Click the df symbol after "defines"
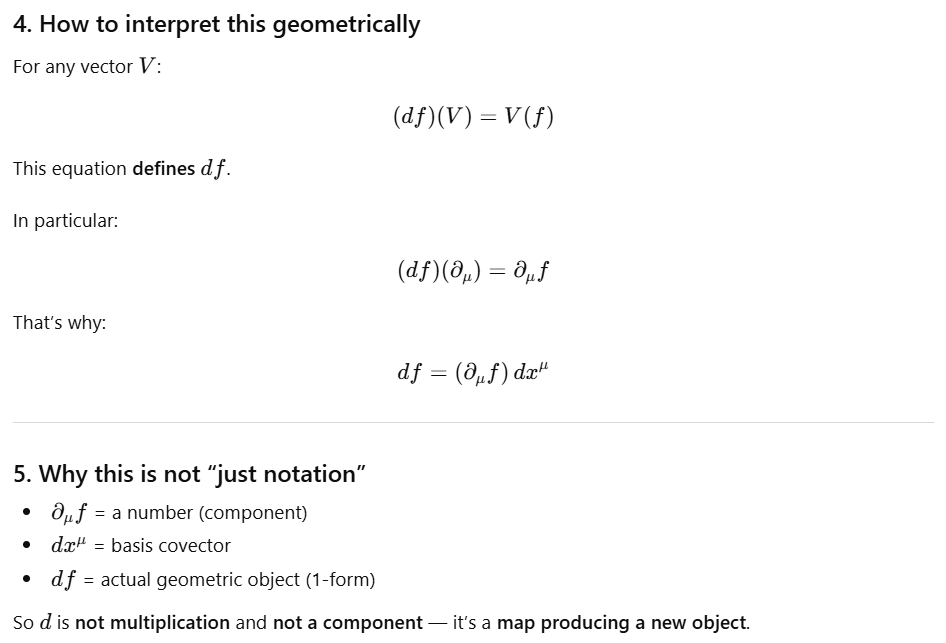Viewport: 946px width, 643px height. 213,169
